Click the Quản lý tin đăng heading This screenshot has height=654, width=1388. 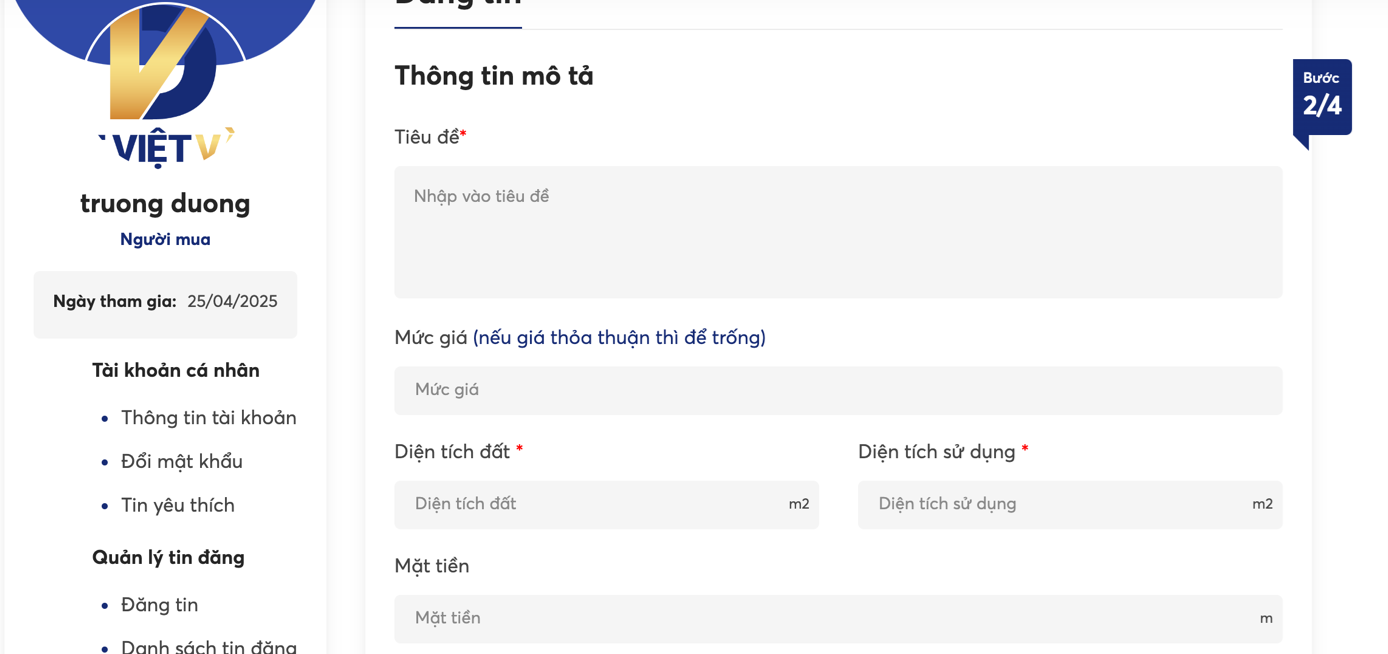(168, 558)
